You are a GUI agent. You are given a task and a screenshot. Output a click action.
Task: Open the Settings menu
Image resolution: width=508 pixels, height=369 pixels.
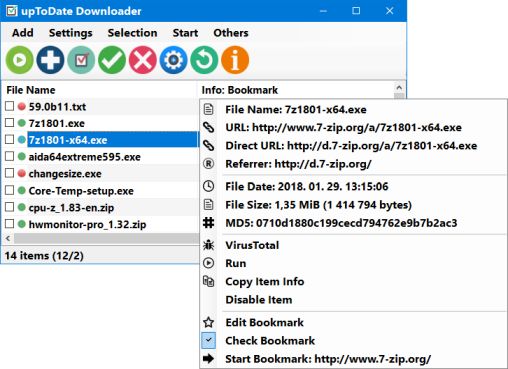click(x=70, y=33)
